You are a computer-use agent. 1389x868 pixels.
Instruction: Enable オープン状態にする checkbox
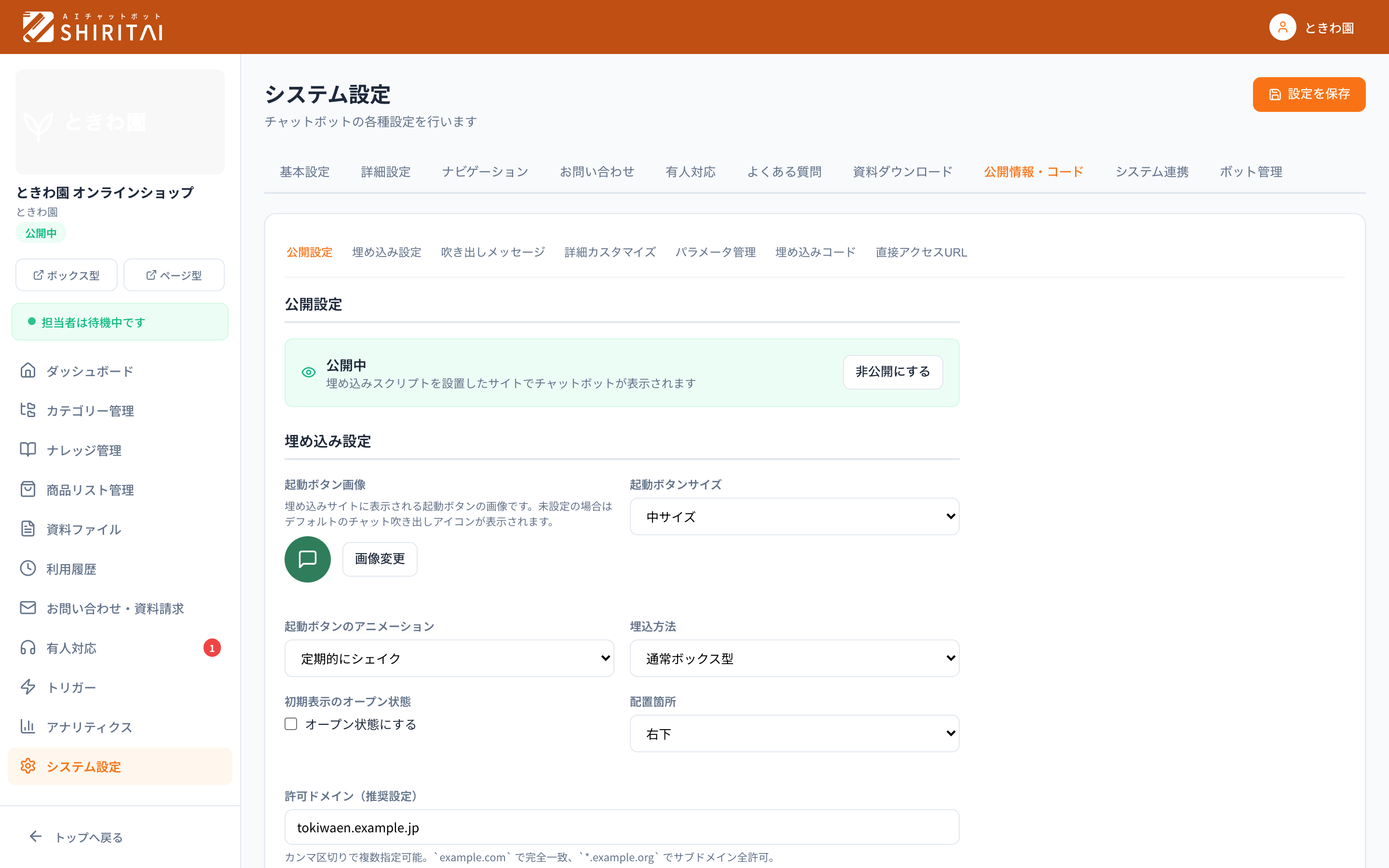click(x=291, y=724)
